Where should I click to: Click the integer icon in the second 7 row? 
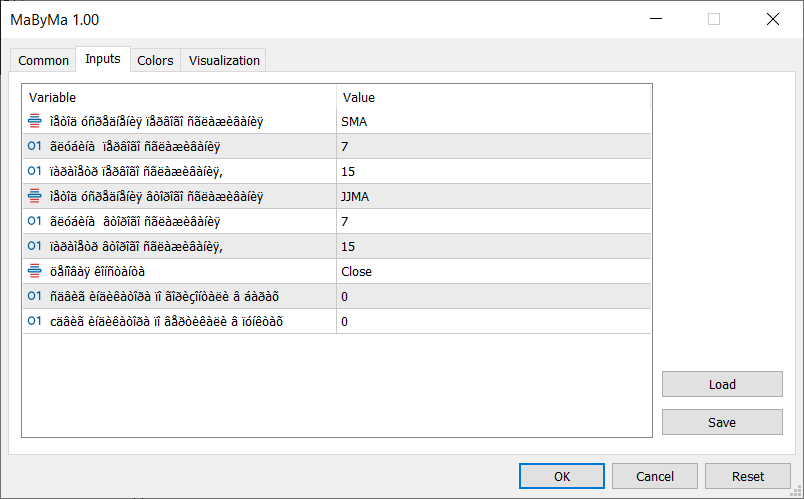pos(35,221)
